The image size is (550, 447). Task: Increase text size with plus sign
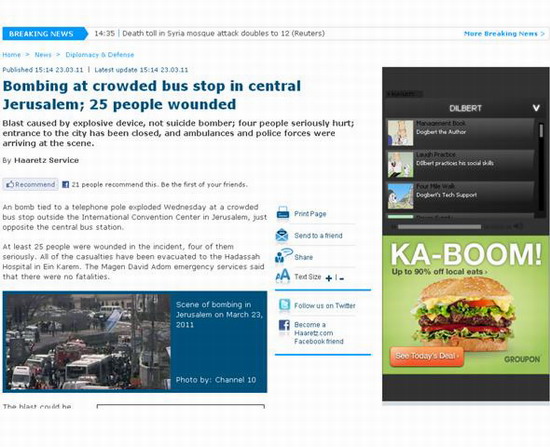[329, 278]
